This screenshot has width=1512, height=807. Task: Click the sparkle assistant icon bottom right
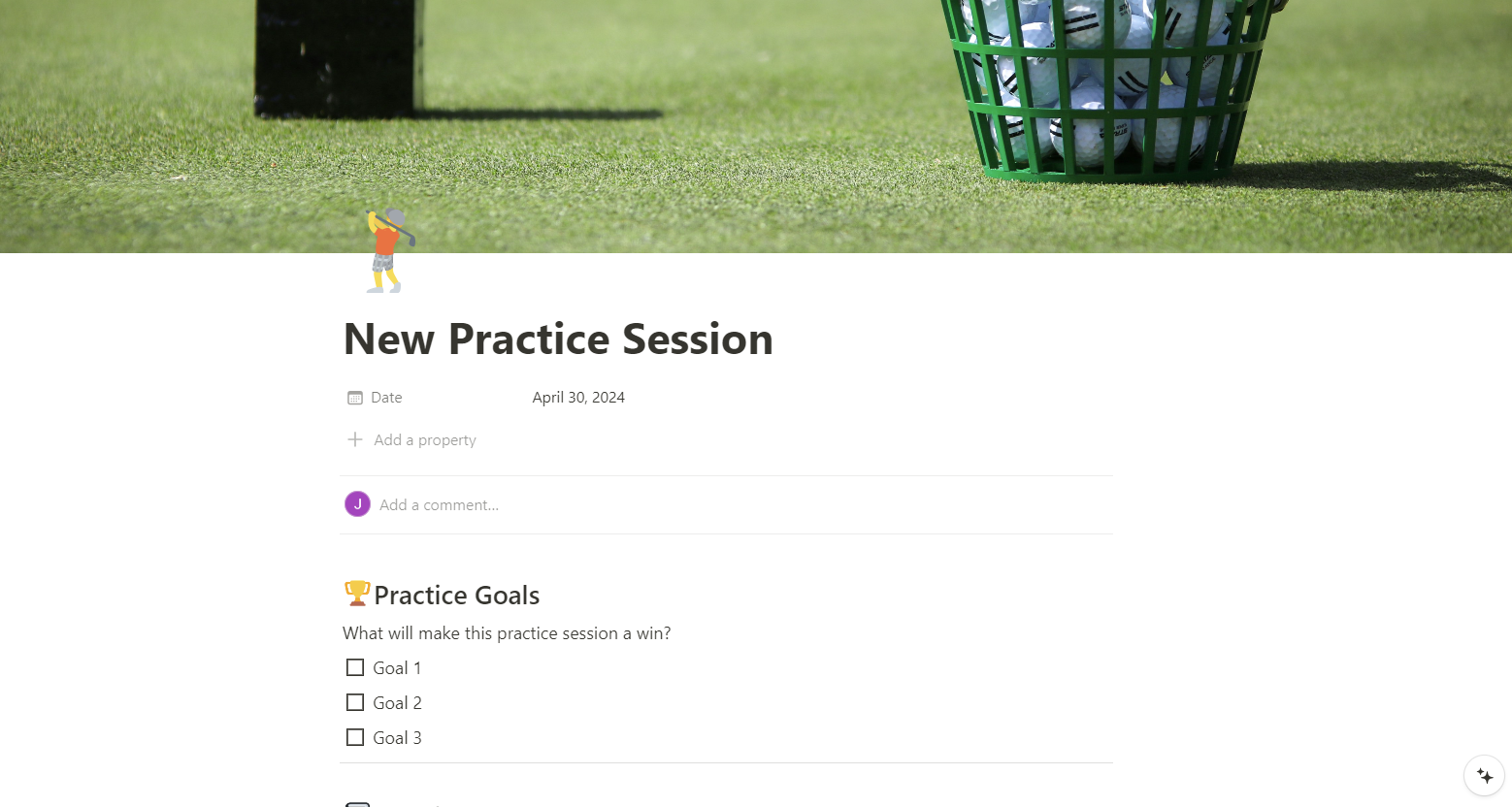click(1484, 775)
